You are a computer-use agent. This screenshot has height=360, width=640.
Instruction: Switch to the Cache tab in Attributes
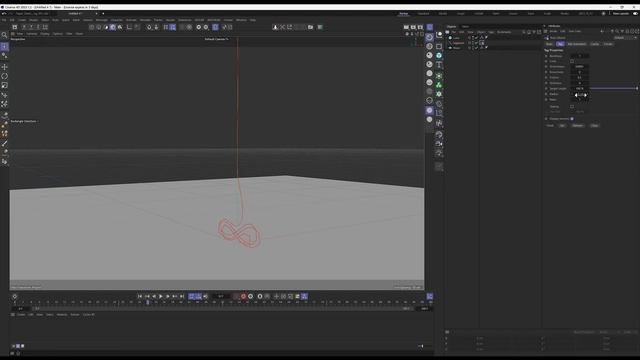[595, 44]
